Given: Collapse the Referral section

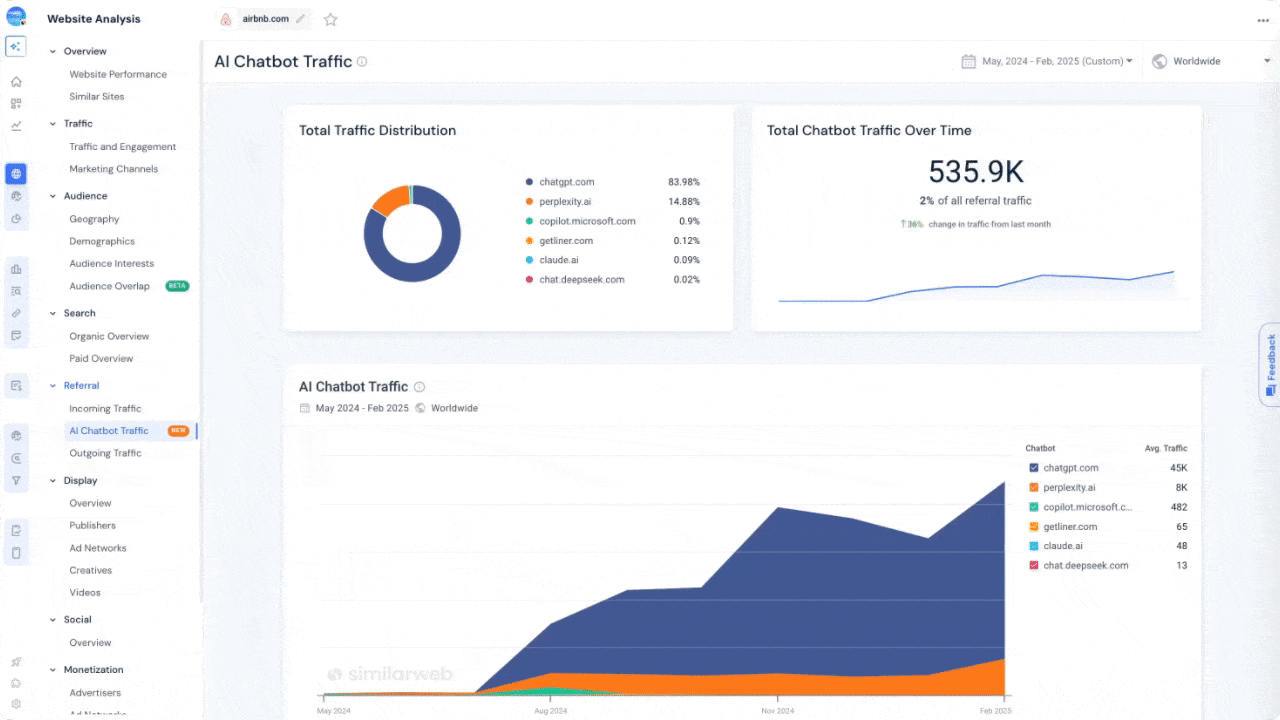Looking at the screenshot, I should [x=52, y=385].
